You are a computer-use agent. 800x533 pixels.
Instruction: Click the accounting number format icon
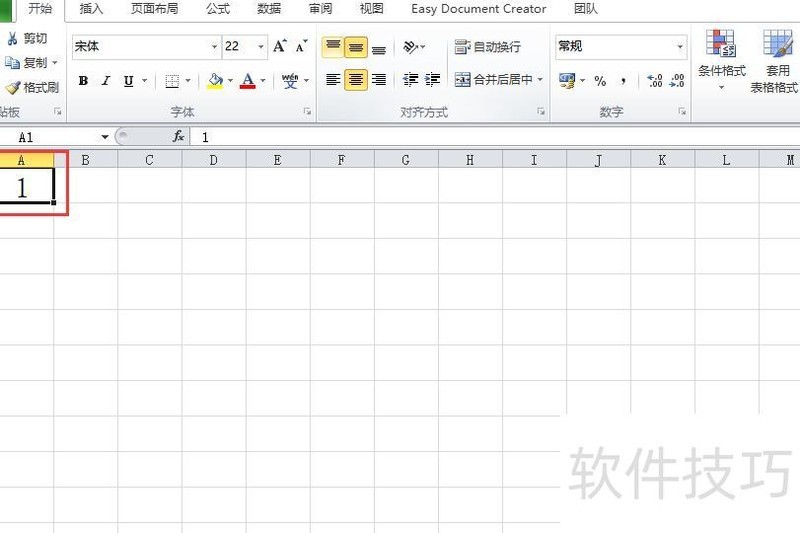566,80
